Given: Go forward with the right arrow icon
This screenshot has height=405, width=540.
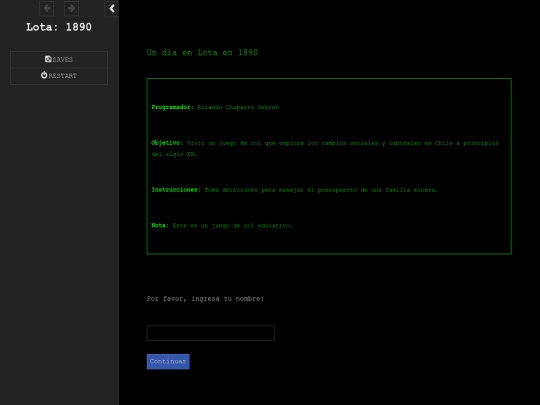Looking at the screenshot, I should click(71, 9).
